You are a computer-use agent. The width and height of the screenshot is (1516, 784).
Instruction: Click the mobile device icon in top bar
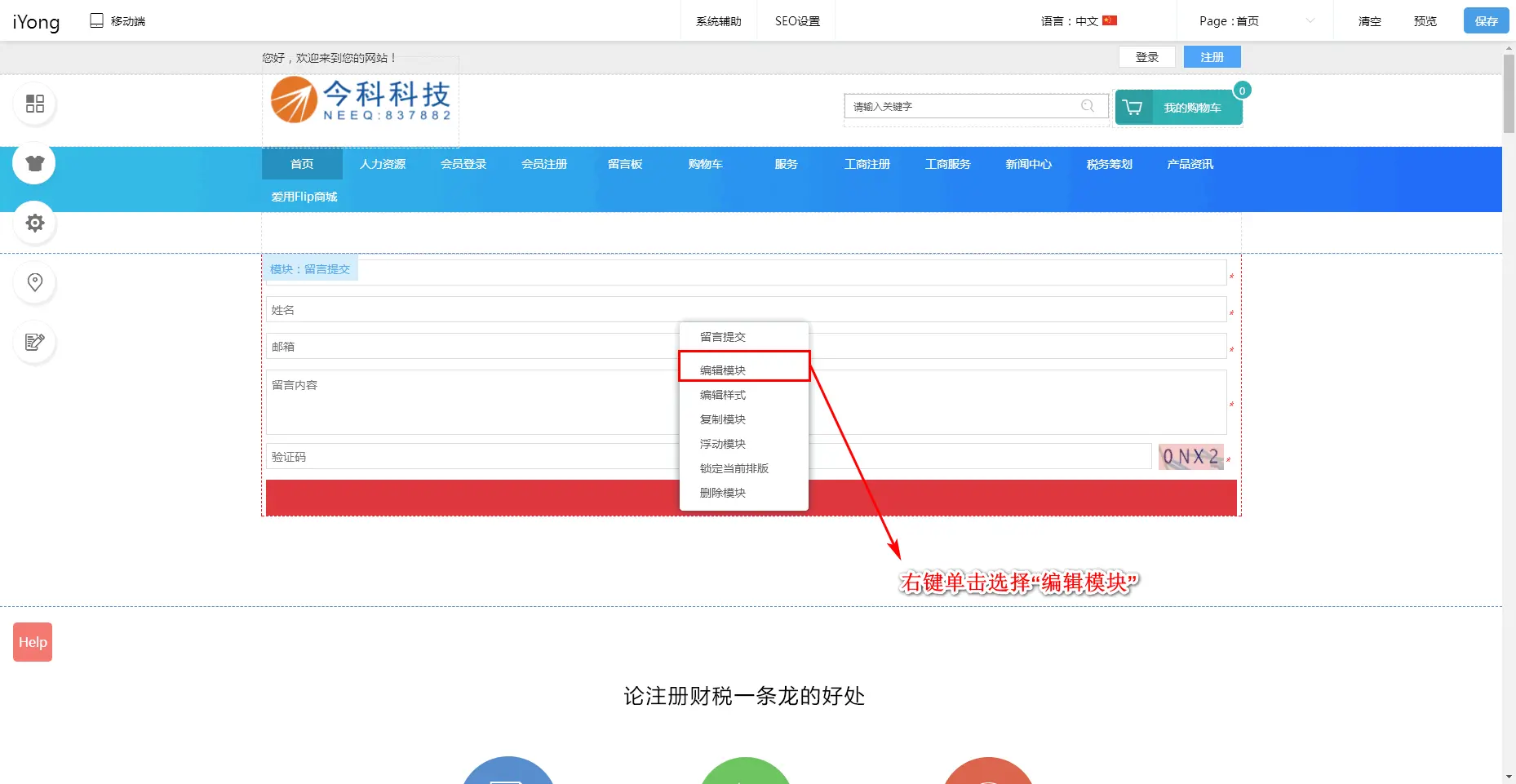coord(96,21)
